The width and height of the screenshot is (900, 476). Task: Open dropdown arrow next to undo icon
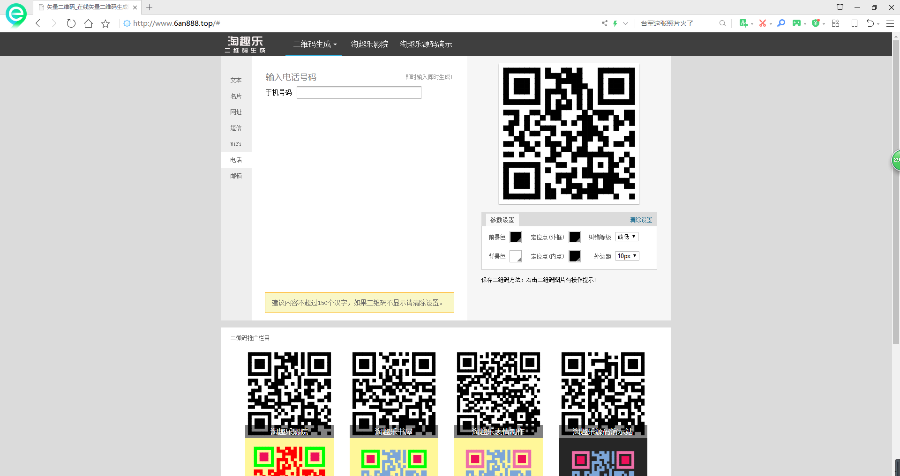pos(878,24)
